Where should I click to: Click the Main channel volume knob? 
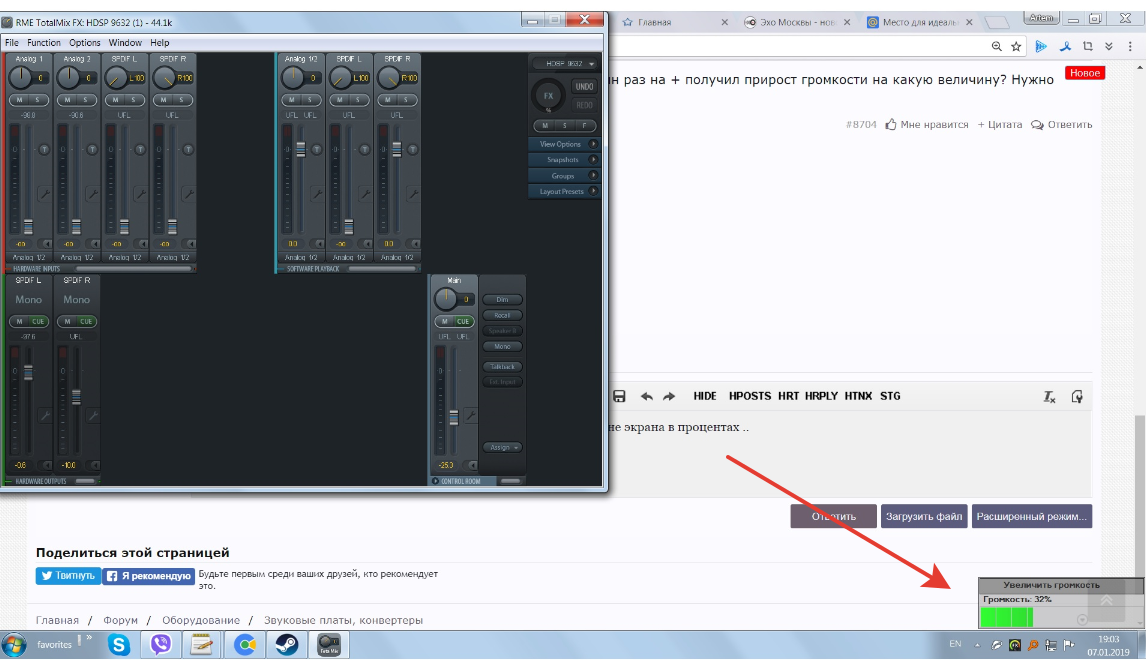tap(445, 299)
